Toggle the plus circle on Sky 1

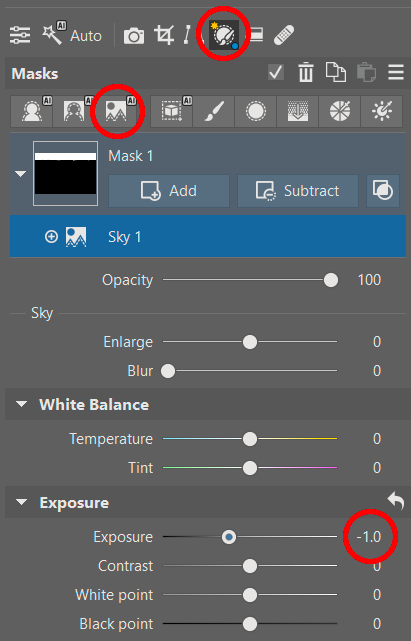tap(51, 236)
